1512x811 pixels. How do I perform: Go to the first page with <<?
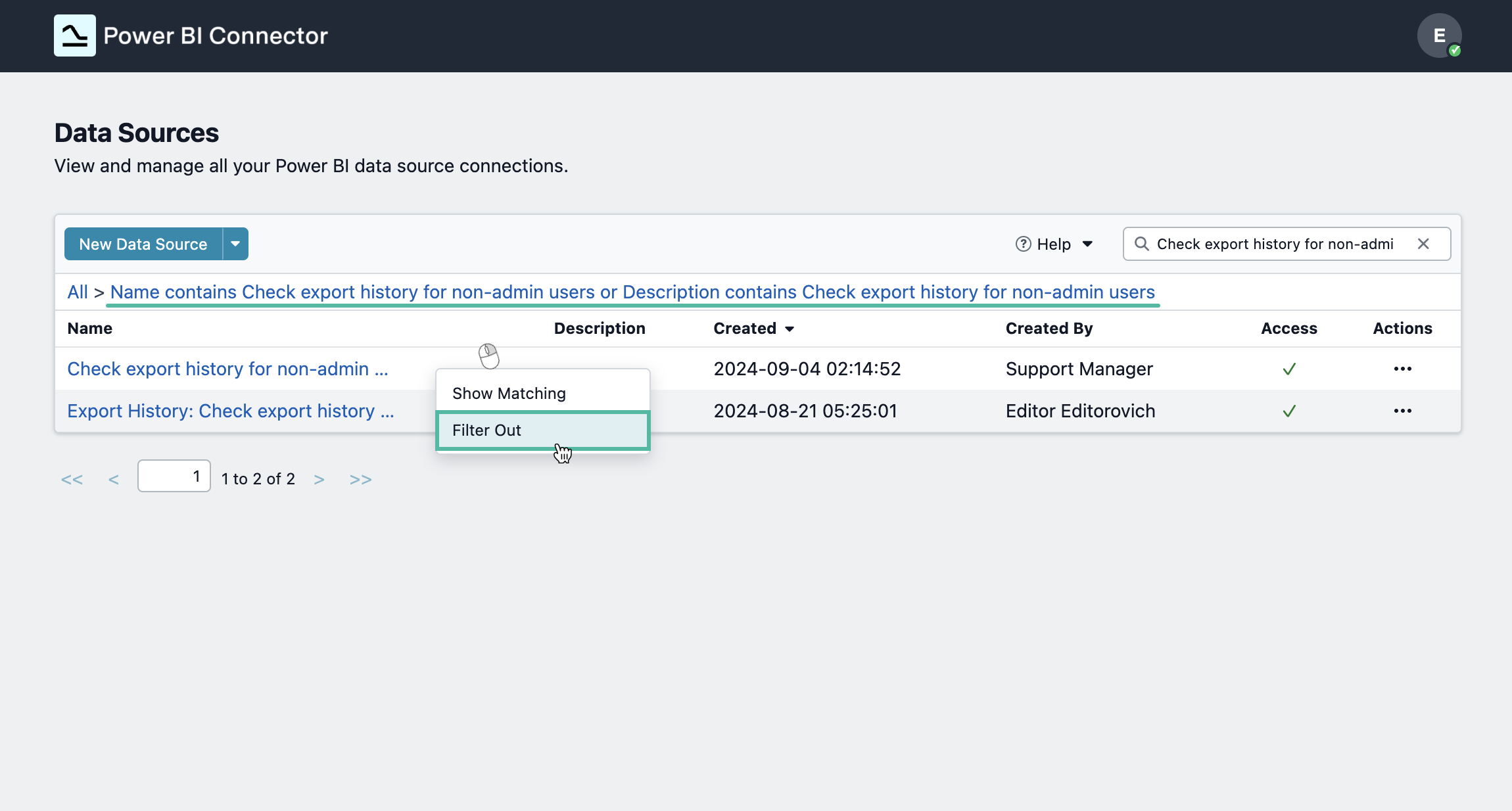(x=72, y=479)
